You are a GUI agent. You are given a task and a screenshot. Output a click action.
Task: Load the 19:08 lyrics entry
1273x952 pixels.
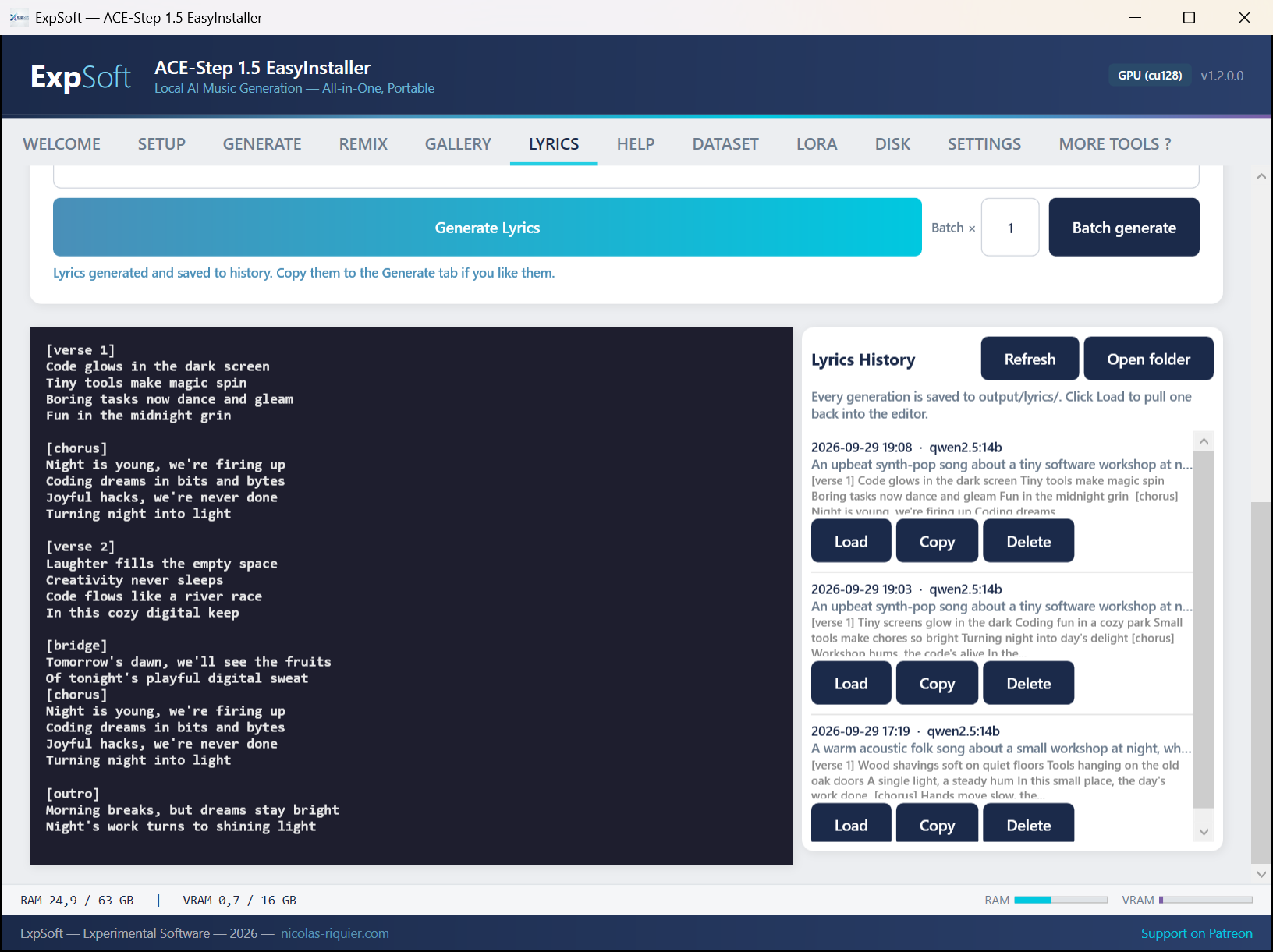click(851, 541)
